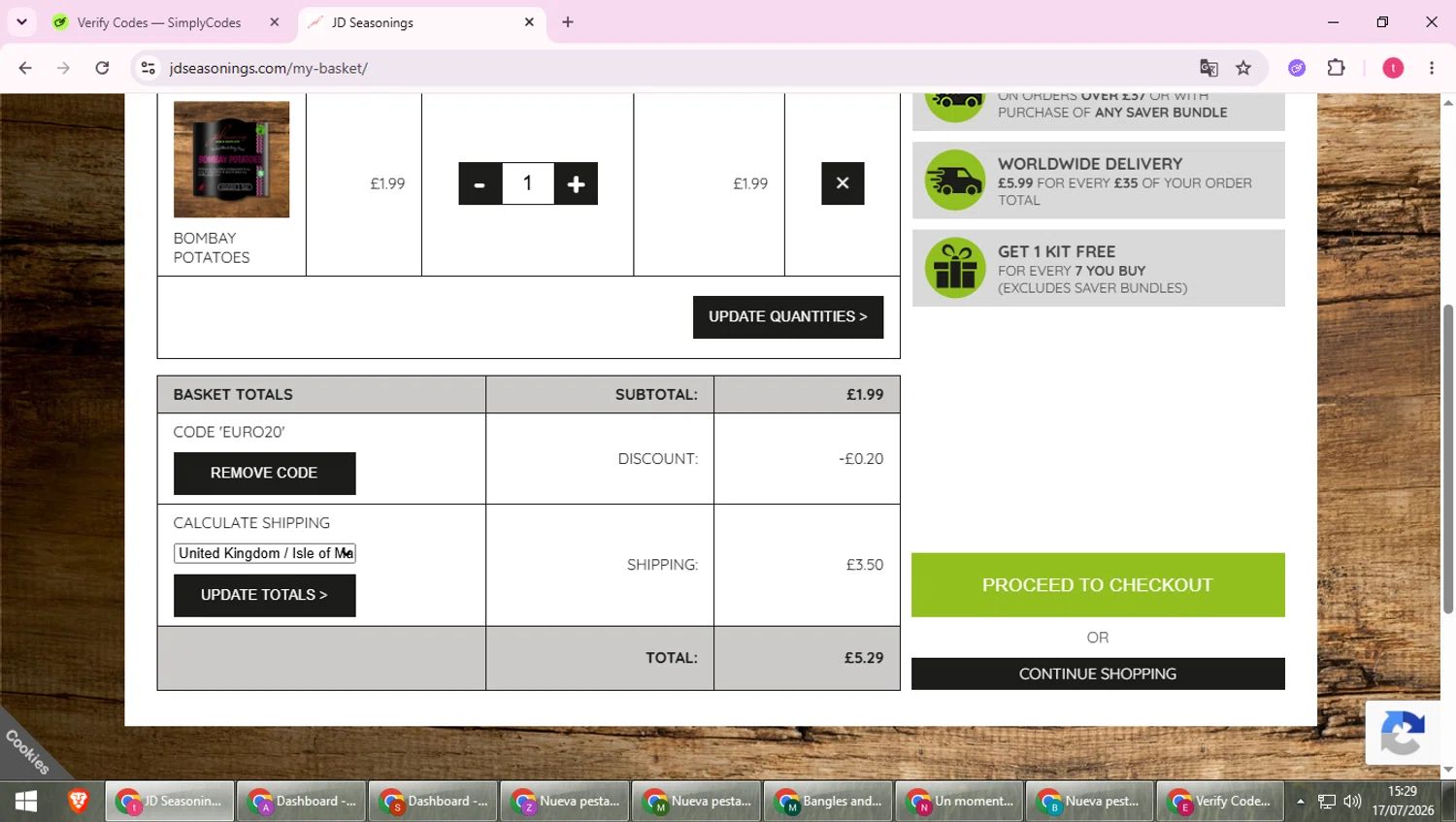Image resolution: width=1456 pixels, height=822 pixels.
Task: Click the reCAPTCHA badge
Action: click(x=1402, y=733)
